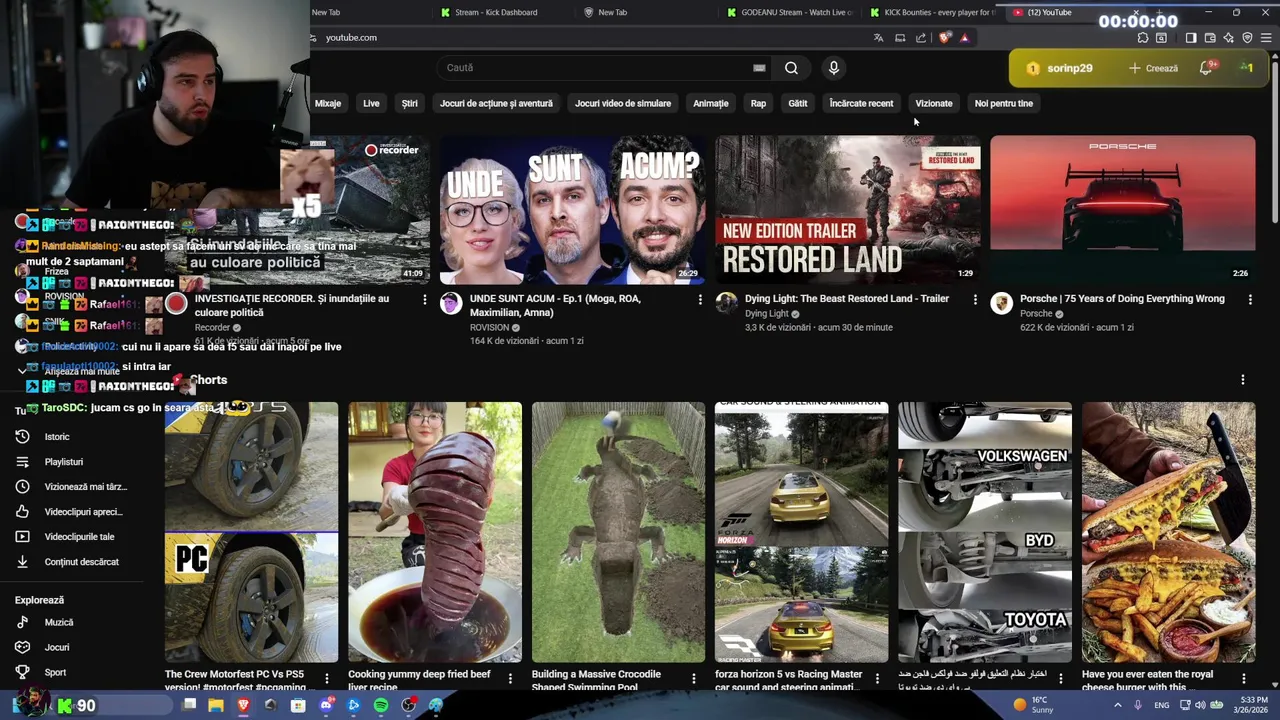Open the Shorts section options menu
The width and height of the screenshot is (1280, 720).
pos(1243,380)
